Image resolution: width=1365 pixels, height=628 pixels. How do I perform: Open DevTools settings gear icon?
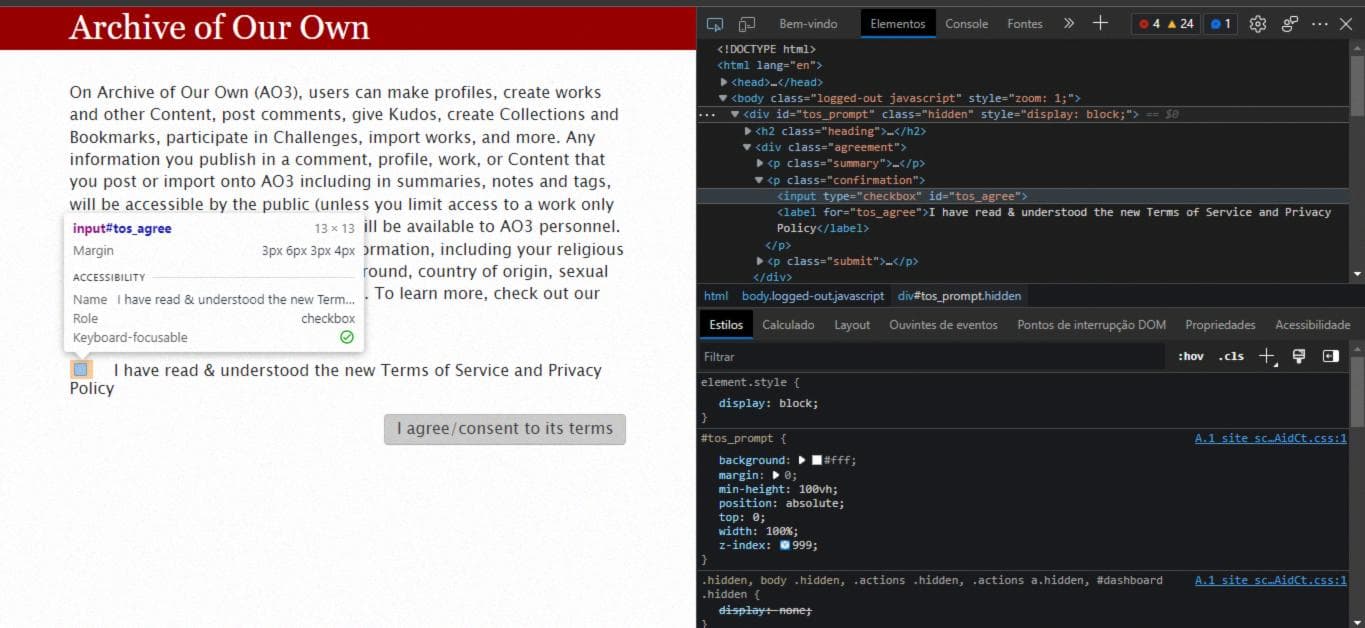[x=1258, y=23]
